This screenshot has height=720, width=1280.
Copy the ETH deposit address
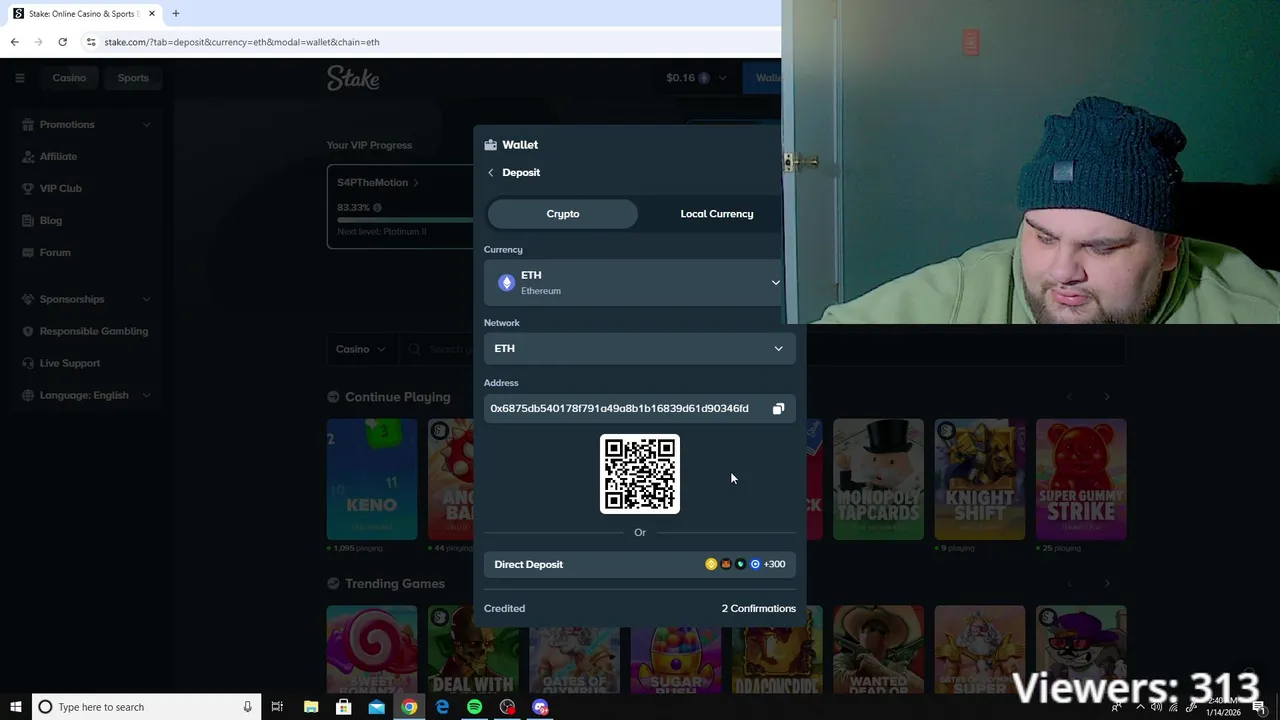point(778,408)
